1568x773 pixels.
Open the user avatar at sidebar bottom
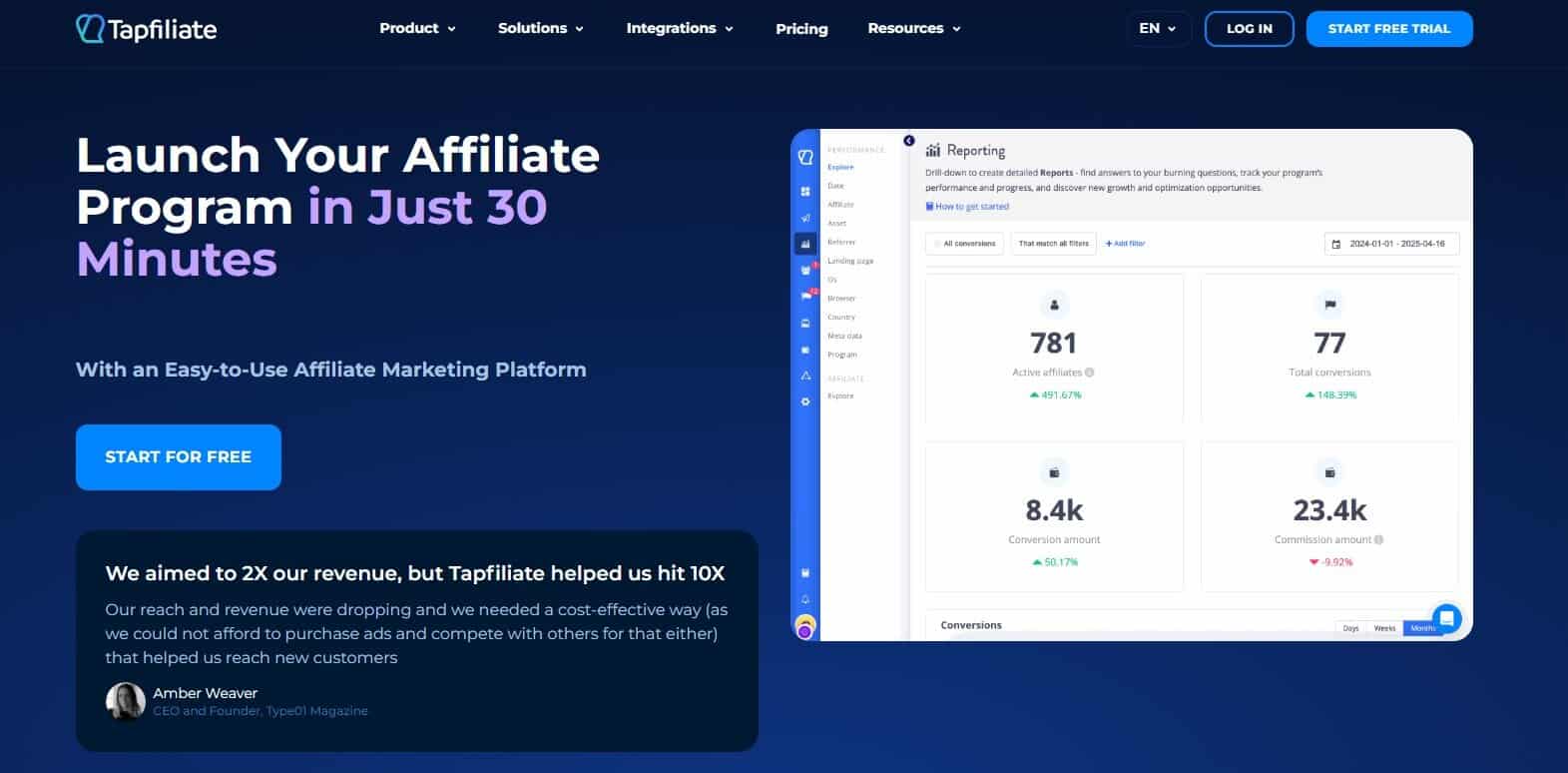click(x=805, y=626)
